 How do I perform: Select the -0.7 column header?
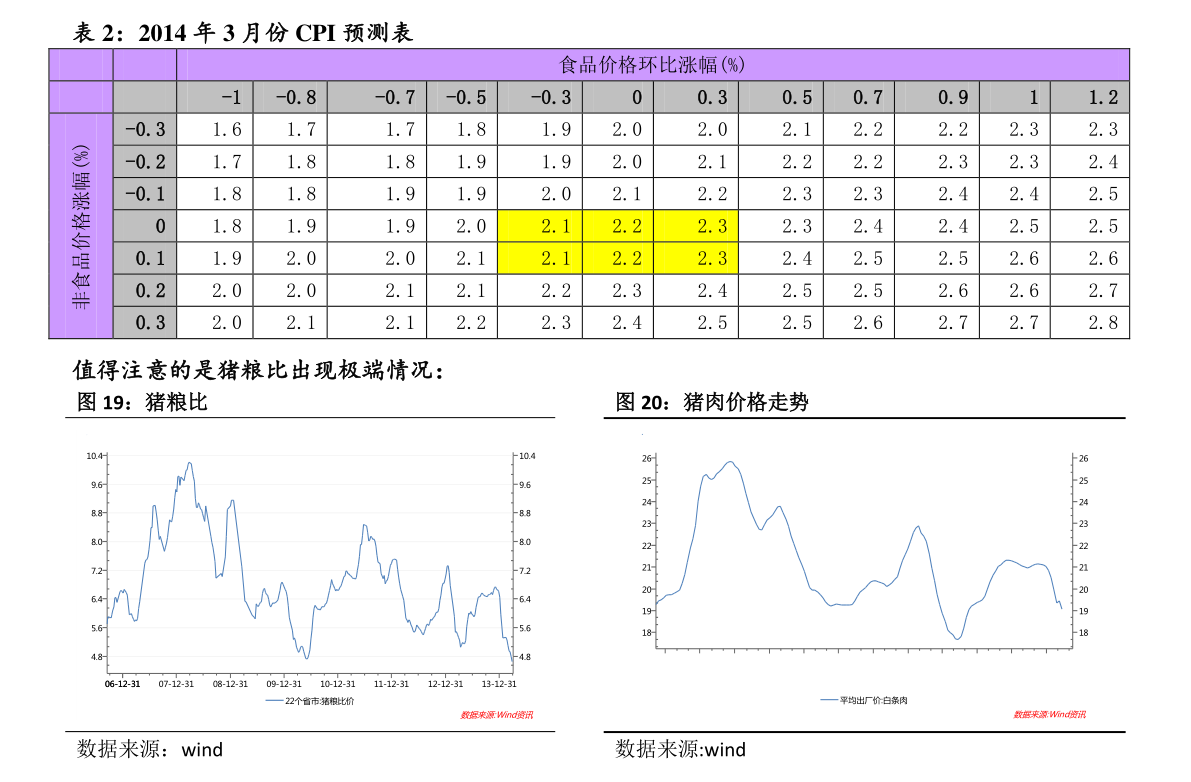tap(377, 97)
